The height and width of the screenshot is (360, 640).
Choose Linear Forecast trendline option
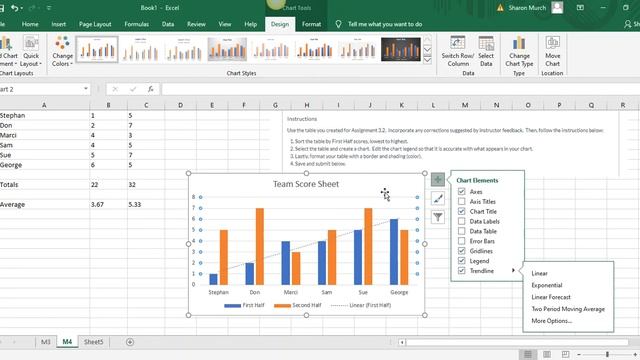pos(551,297)
